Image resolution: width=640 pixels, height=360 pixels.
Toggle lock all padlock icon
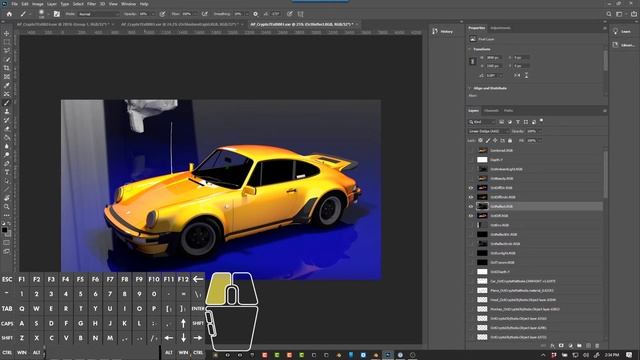coord(510,140)
